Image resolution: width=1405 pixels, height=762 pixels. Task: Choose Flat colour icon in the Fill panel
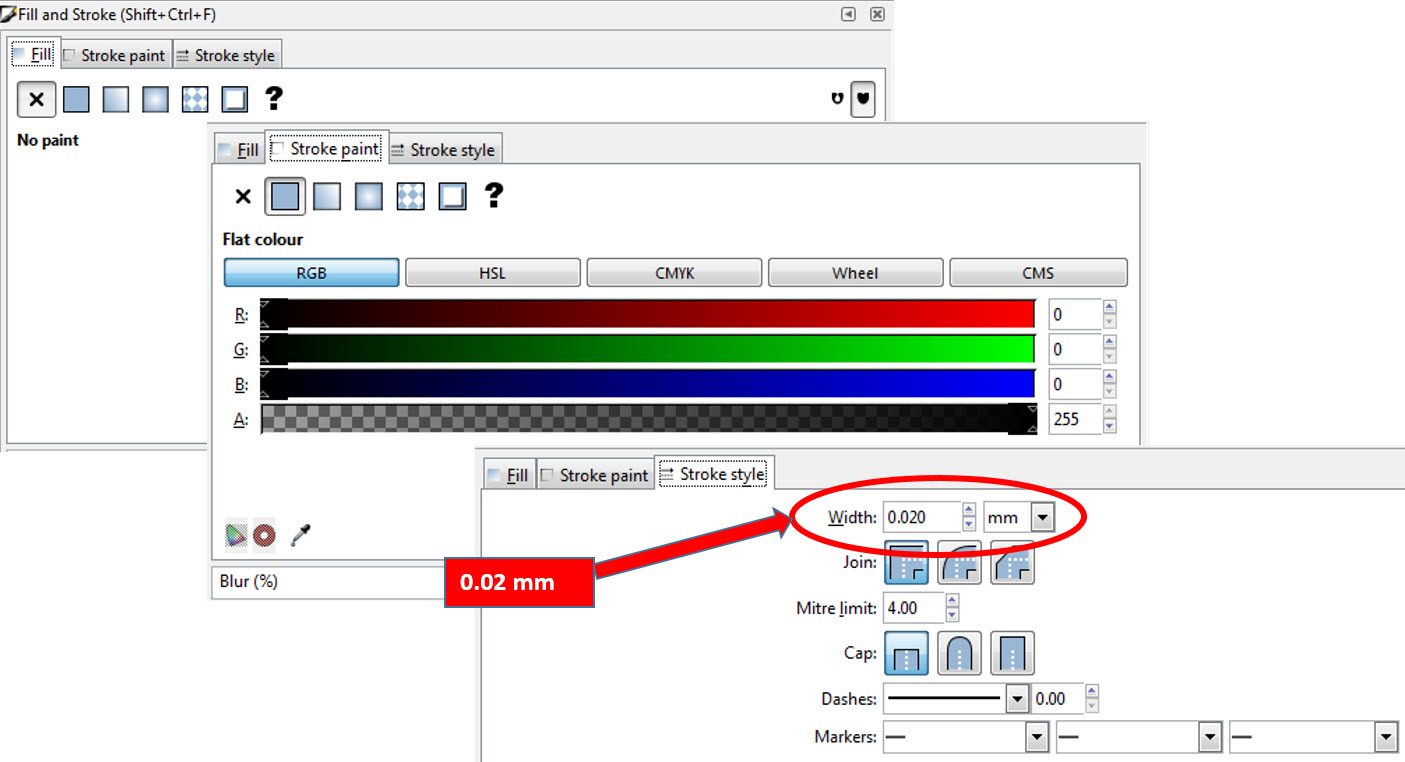pyautogui.click(x=76, y=99)
